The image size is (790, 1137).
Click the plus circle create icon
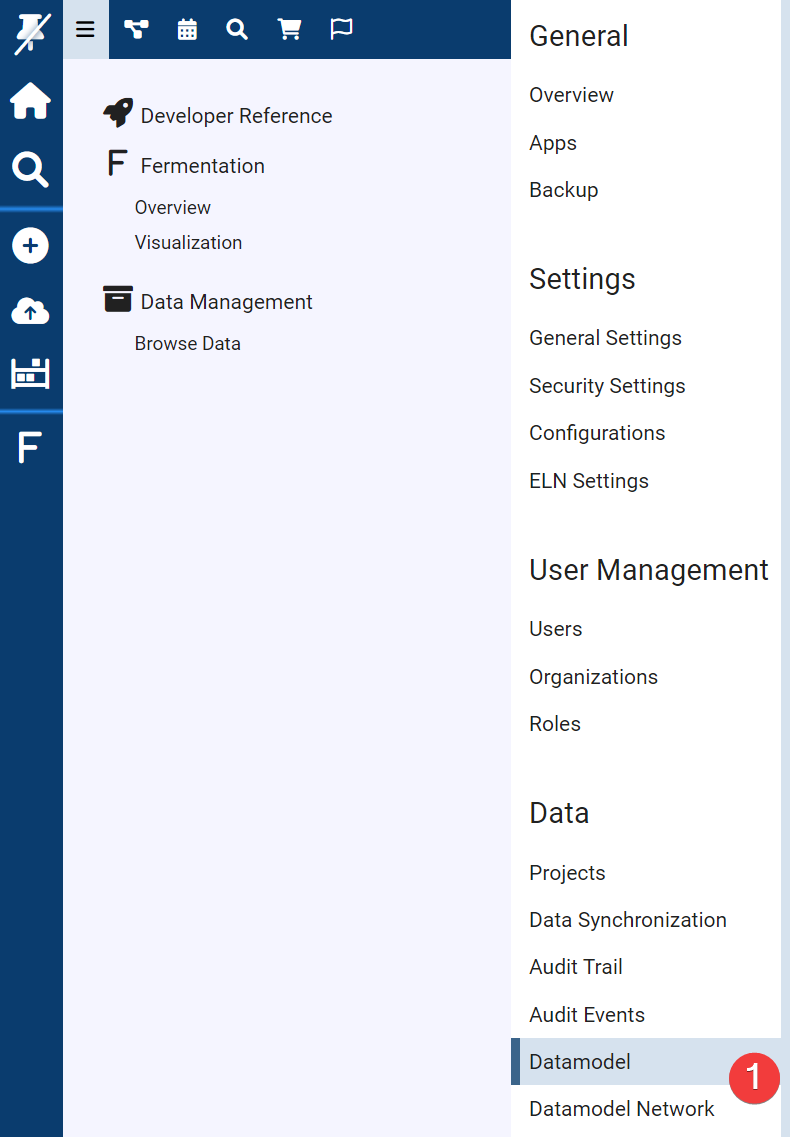point(30,246)
